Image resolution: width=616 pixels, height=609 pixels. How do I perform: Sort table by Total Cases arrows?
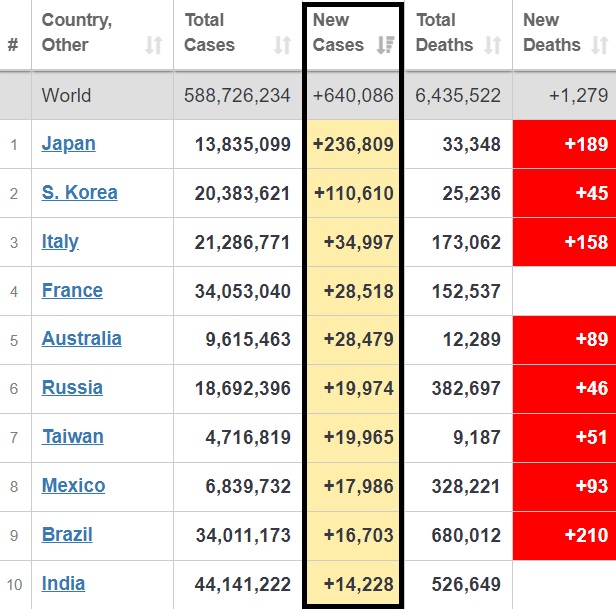(x=282, y=45)
